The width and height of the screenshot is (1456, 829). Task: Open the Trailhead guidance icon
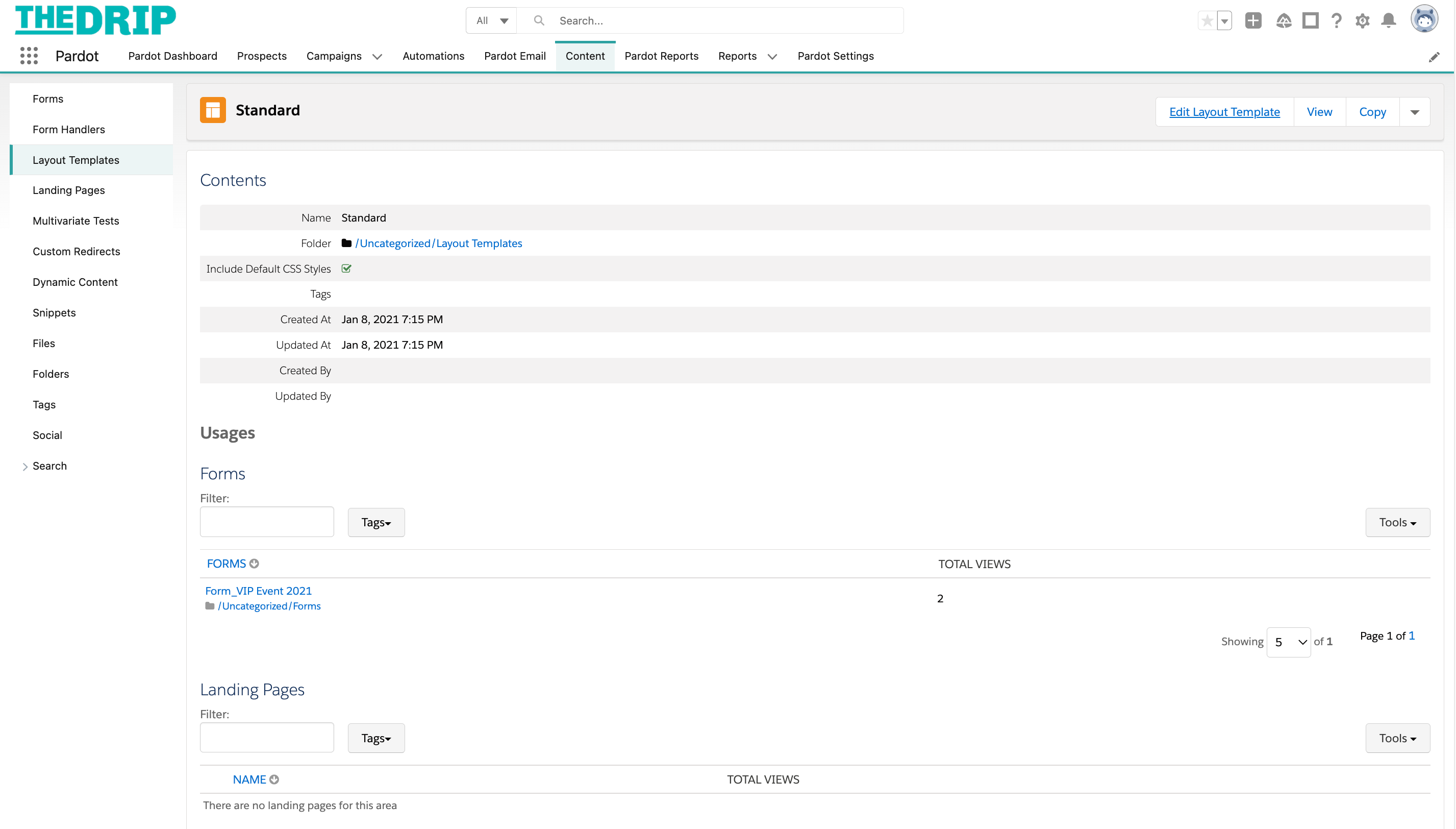(1284, 21)
